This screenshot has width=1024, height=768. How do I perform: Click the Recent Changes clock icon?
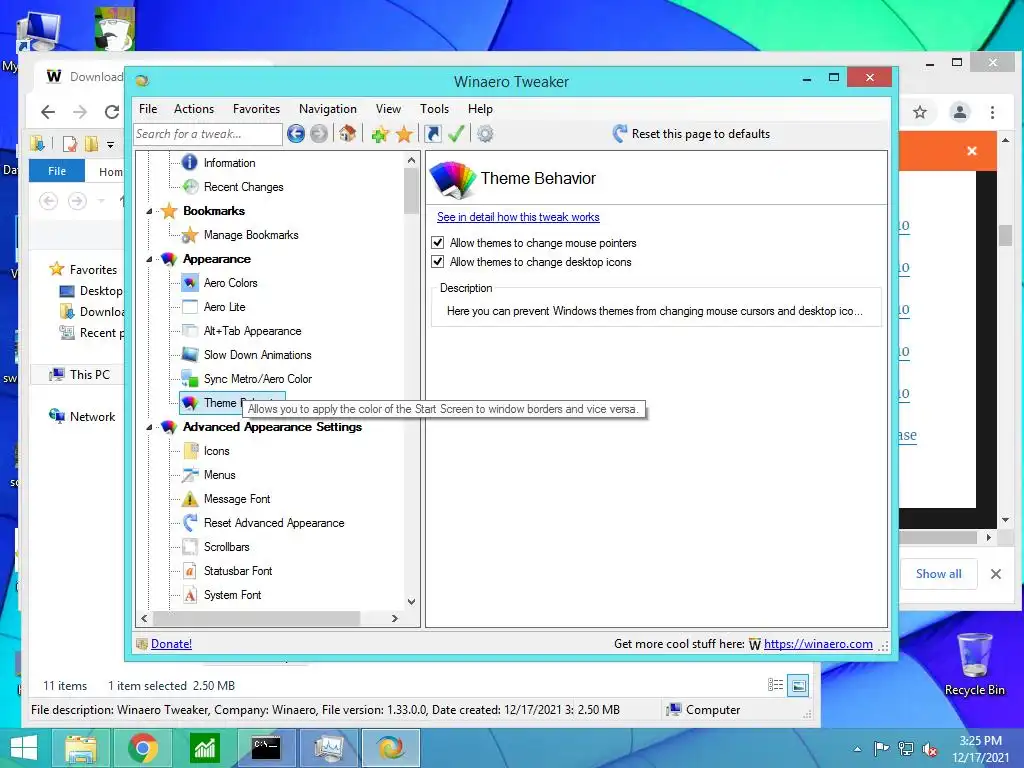click(x=190, y=187)
